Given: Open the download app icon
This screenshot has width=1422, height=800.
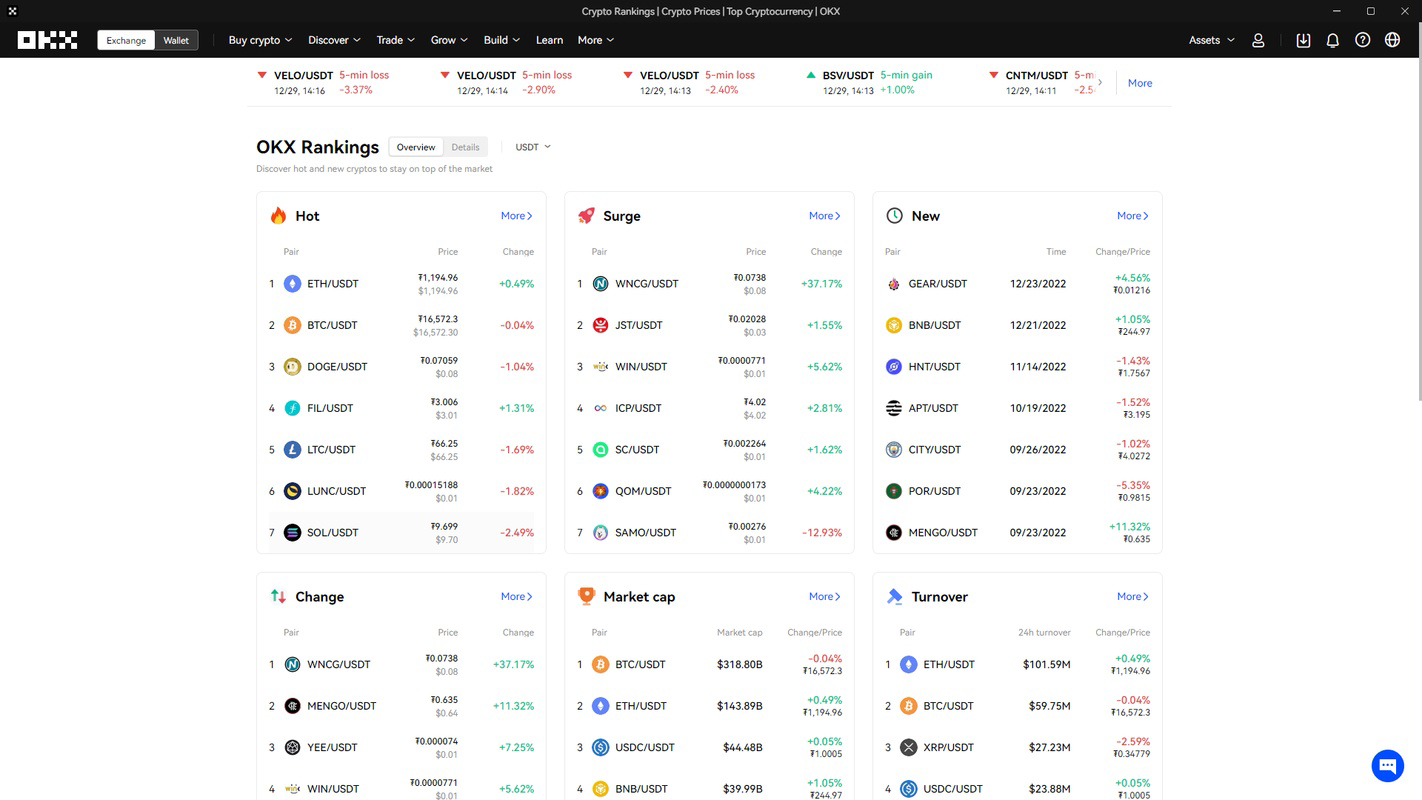Looking at the screenshot, I should click(1303, 40).
